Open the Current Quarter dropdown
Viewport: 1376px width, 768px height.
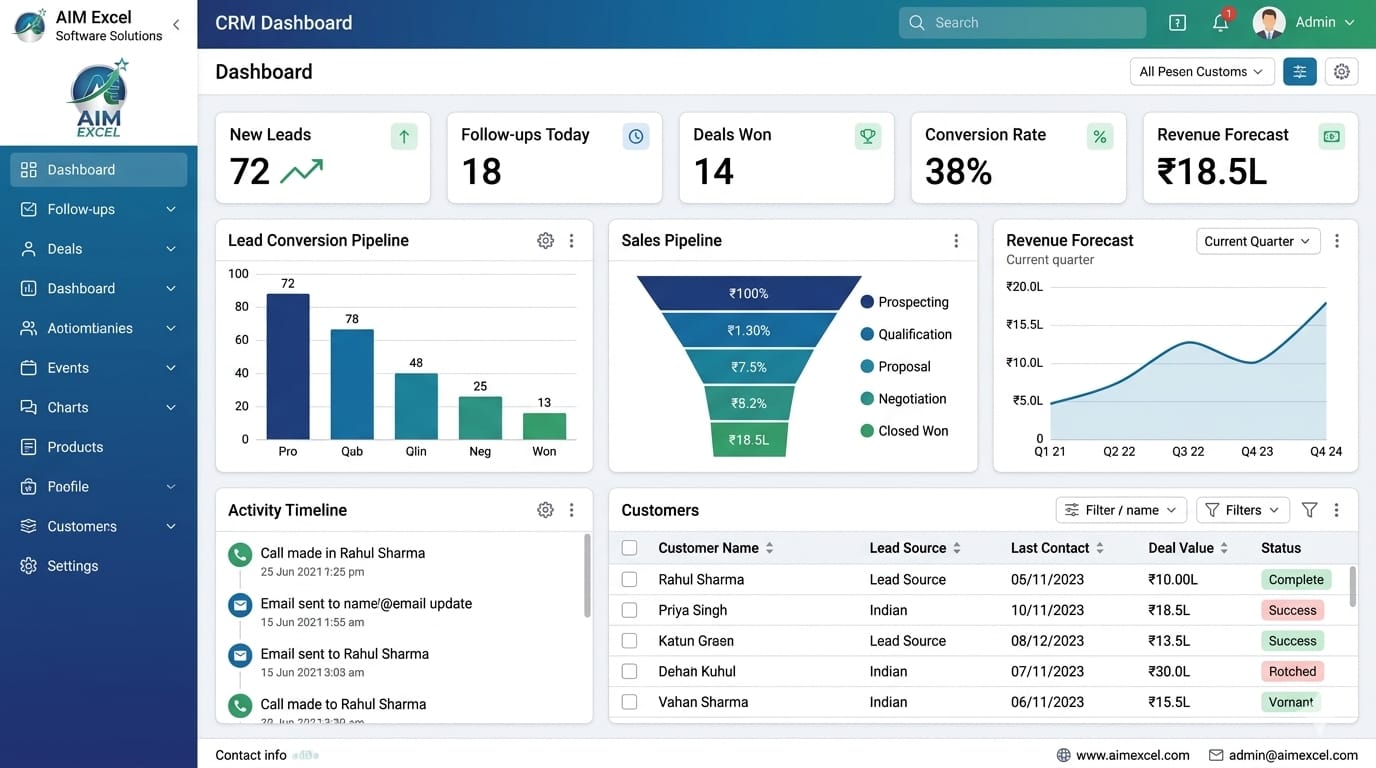point(1258,241)
